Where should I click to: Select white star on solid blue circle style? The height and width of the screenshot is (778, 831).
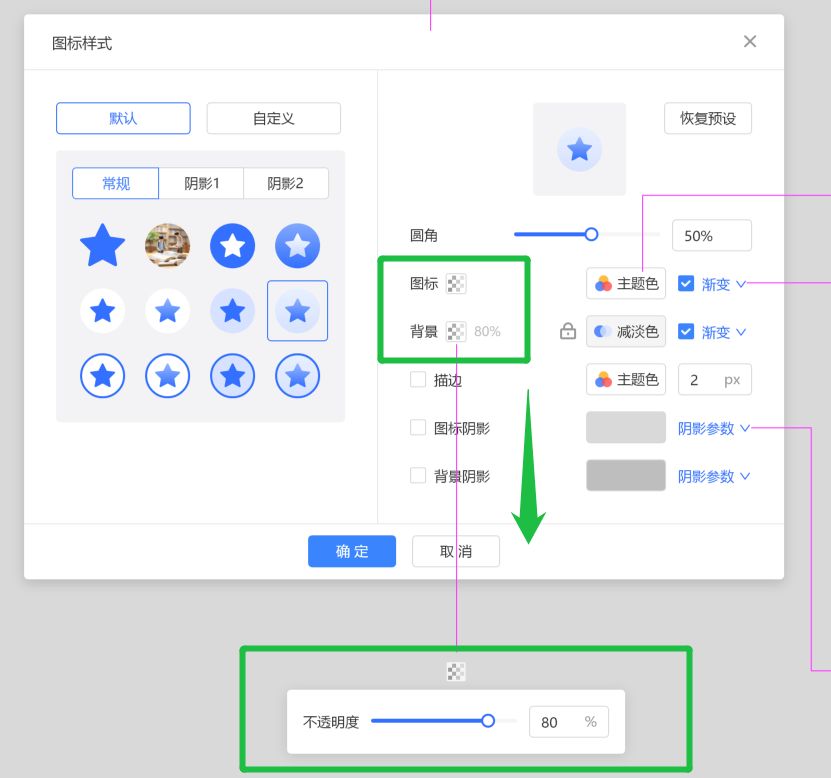232,245
